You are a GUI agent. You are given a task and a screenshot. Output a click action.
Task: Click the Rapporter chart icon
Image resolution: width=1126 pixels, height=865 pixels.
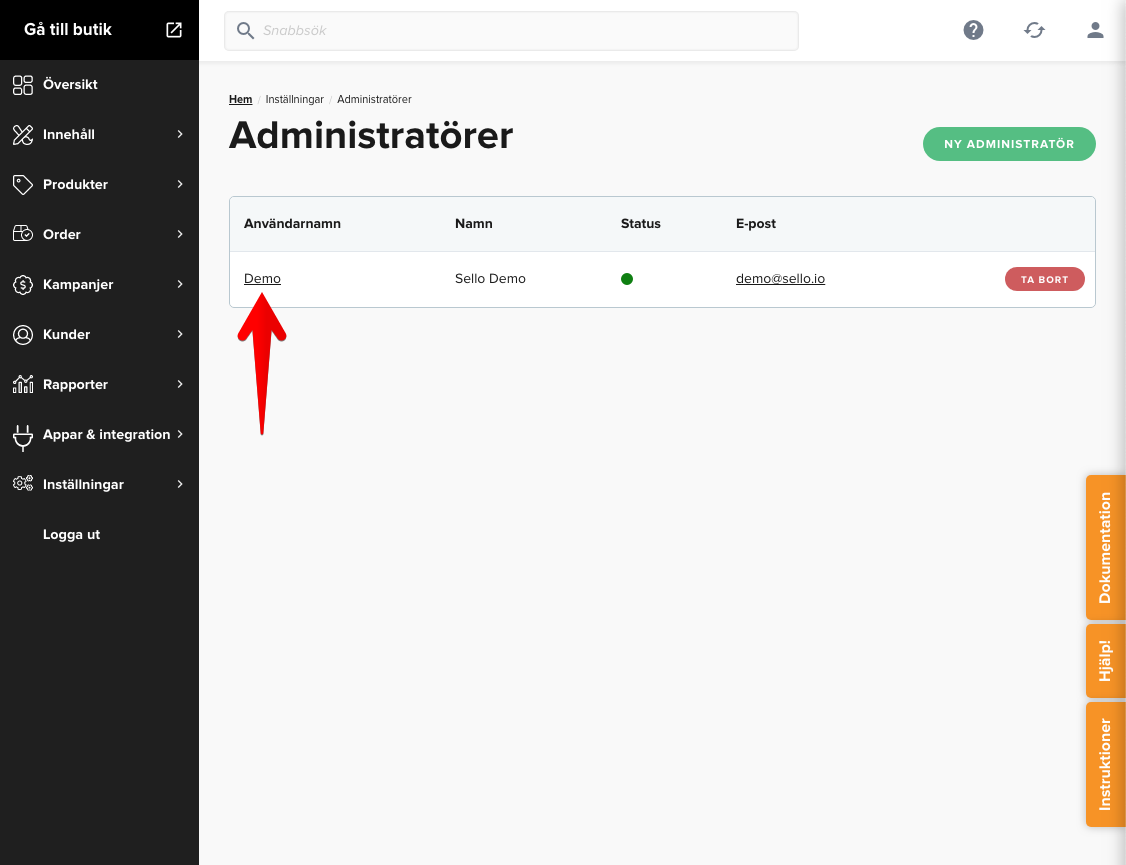click(23, 384)
